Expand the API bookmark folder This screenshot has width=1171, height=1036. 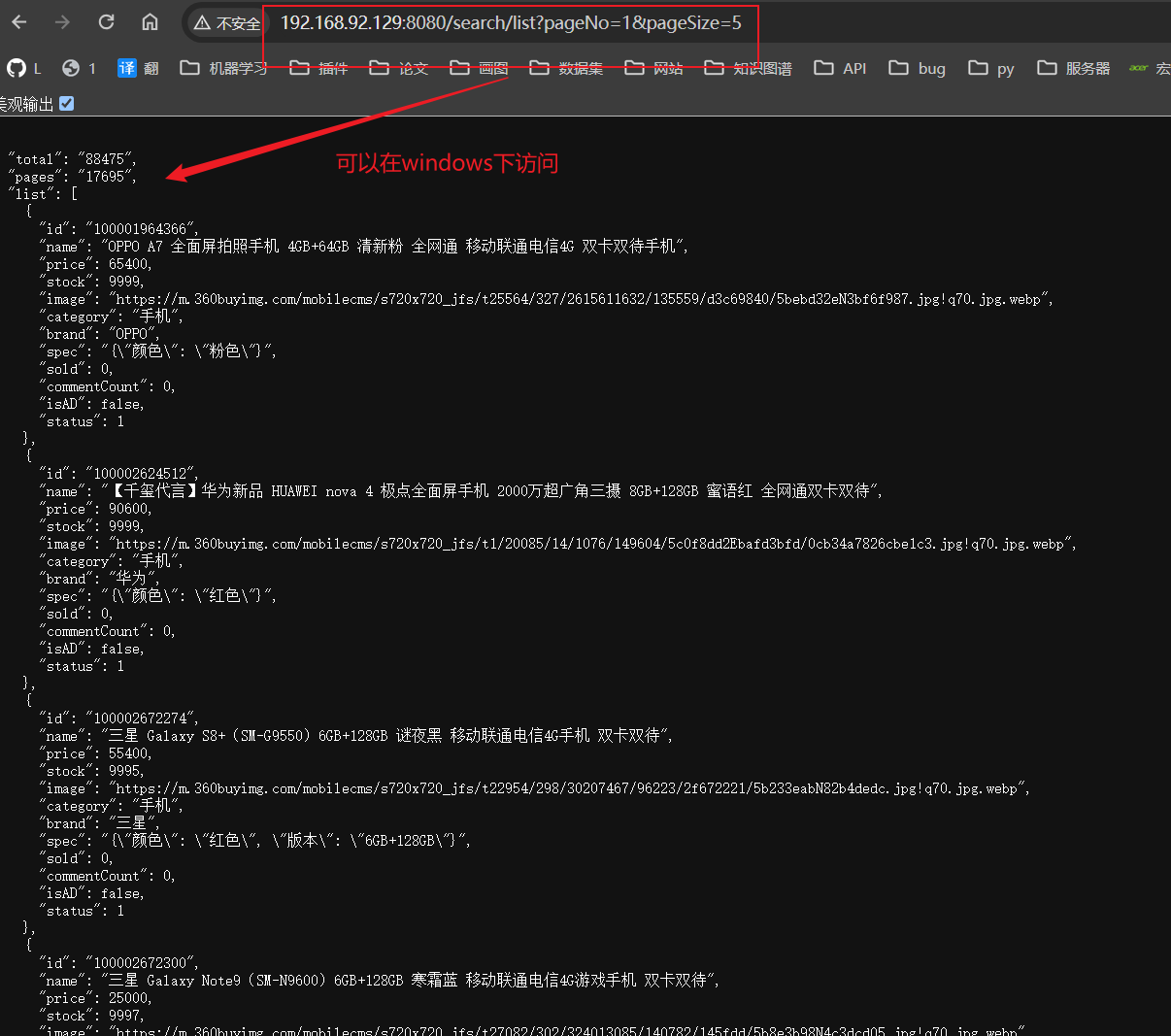(x=841, y=68)
